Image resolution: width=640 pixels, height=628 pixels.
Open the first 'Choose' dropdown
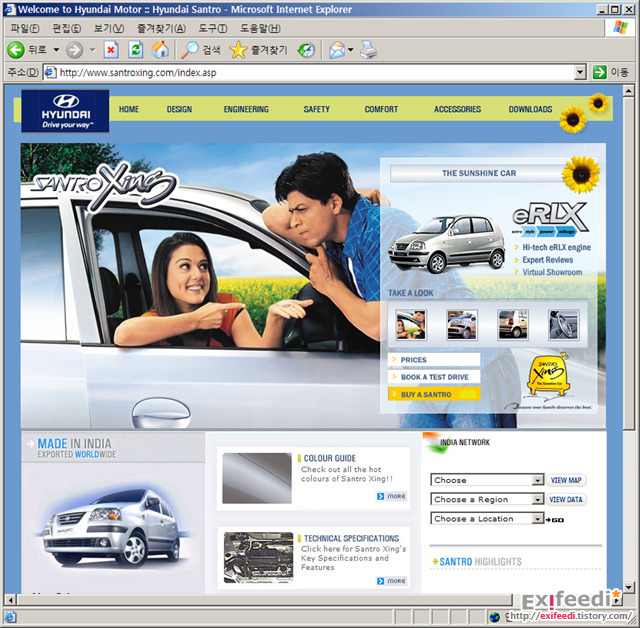point(487,480)
